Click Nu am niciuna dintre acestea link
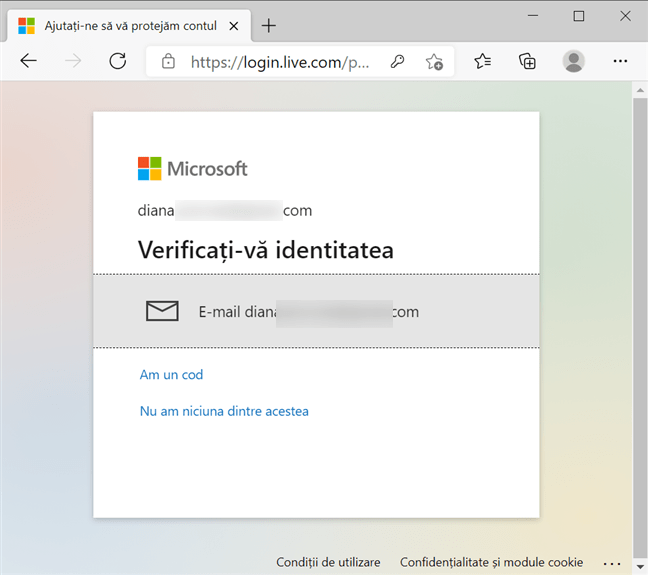 (x=224, y=411)
